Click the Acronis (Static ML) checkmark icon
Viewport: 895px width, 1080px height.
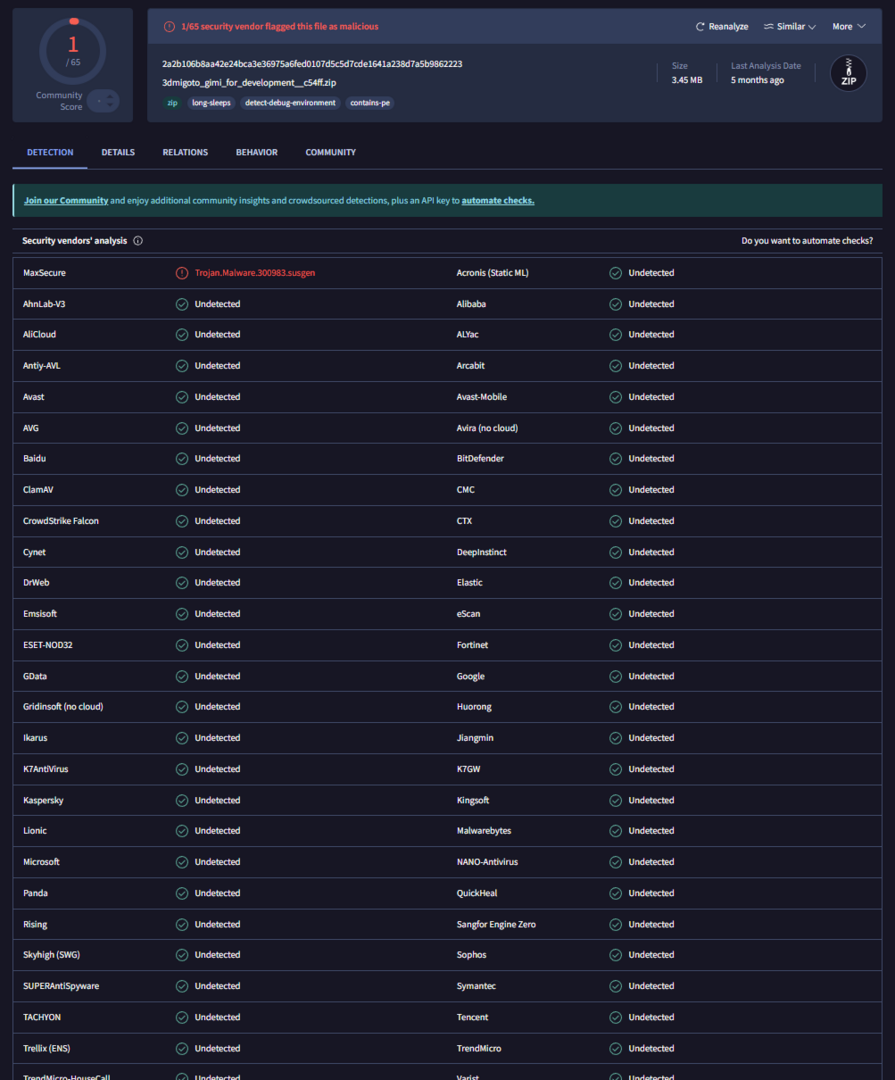point(615,273)
